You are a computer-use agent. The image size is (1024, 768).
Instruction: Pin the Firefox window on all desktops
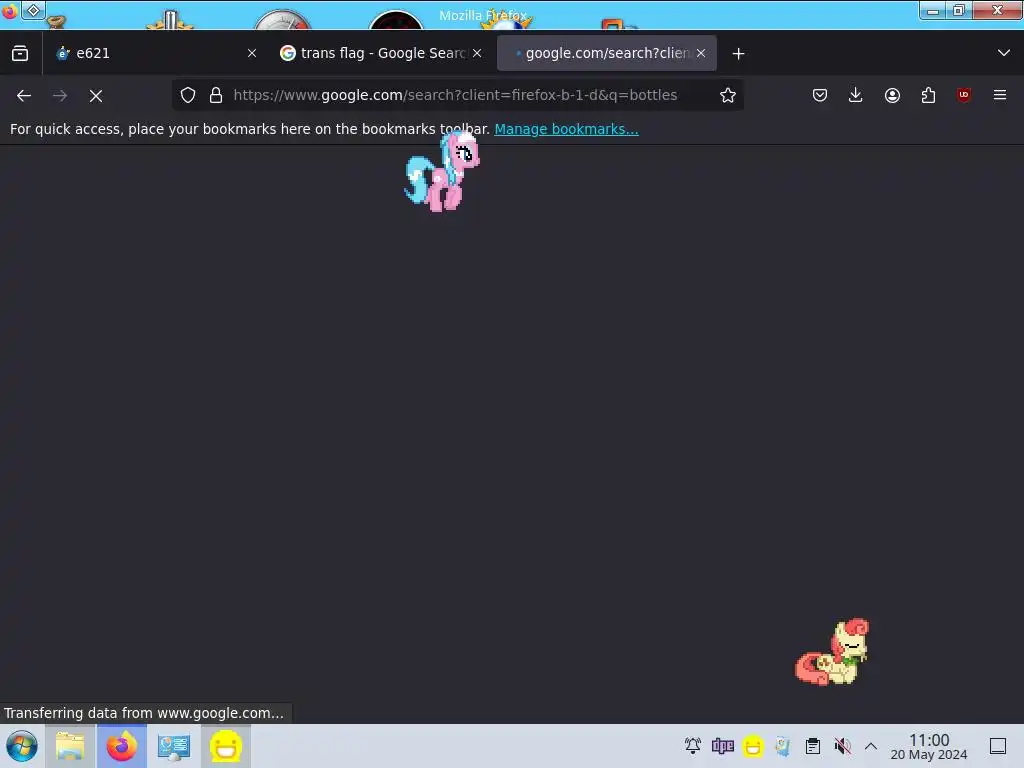click(33, 10)
